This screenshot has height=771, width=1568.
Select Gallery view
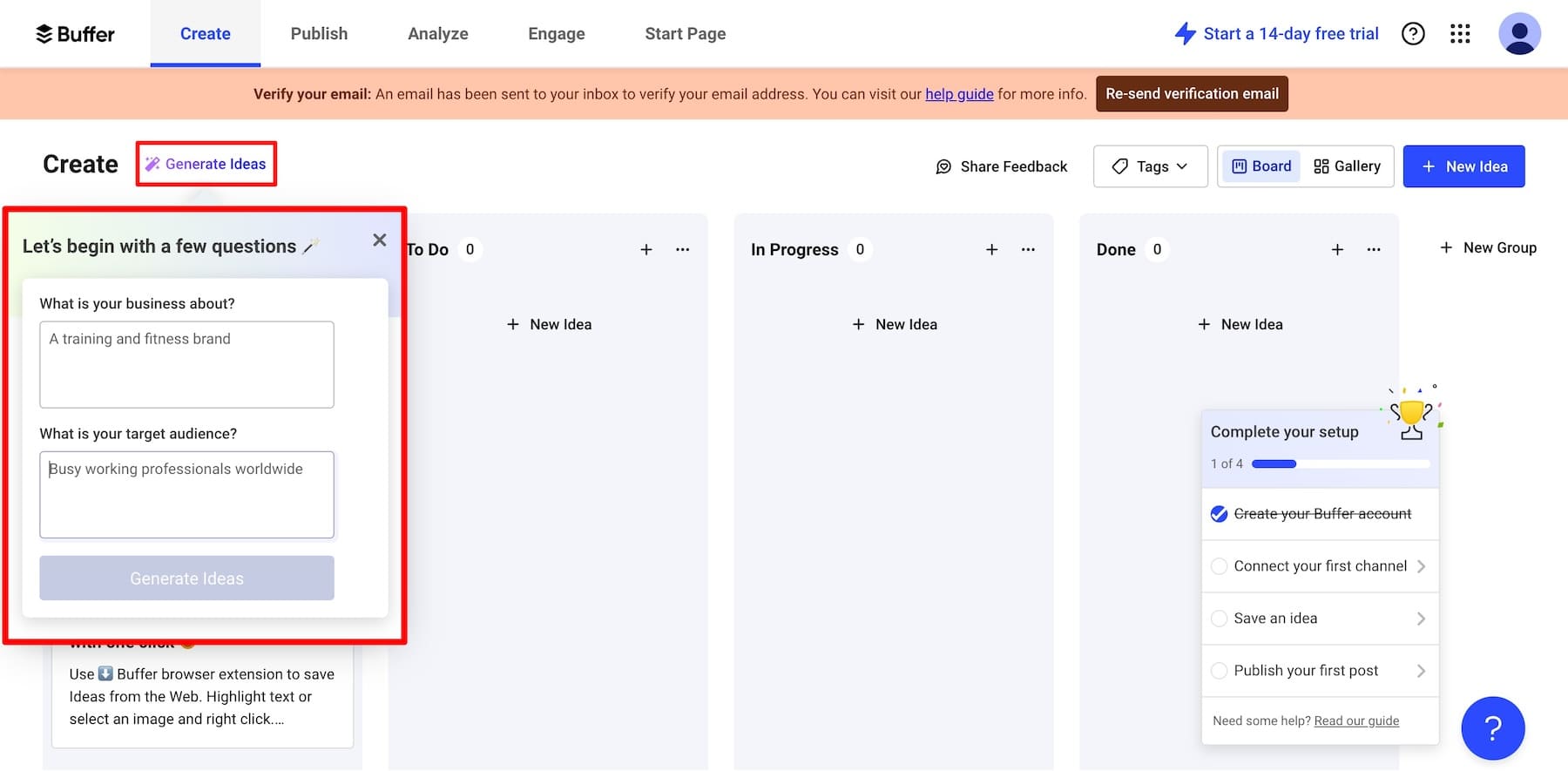tap(1348, 166)
